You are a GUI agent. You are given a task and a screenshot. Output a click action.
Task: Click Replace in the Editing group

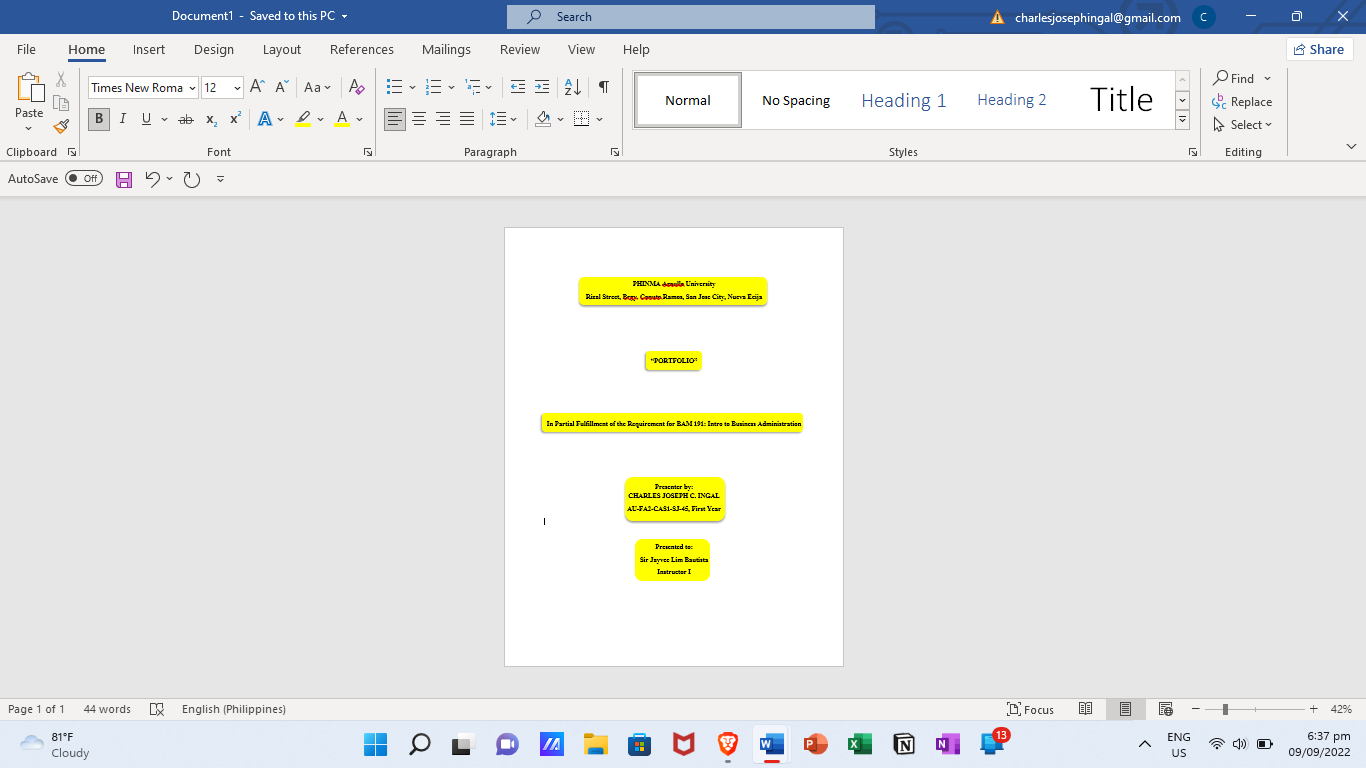[1242, 102]
